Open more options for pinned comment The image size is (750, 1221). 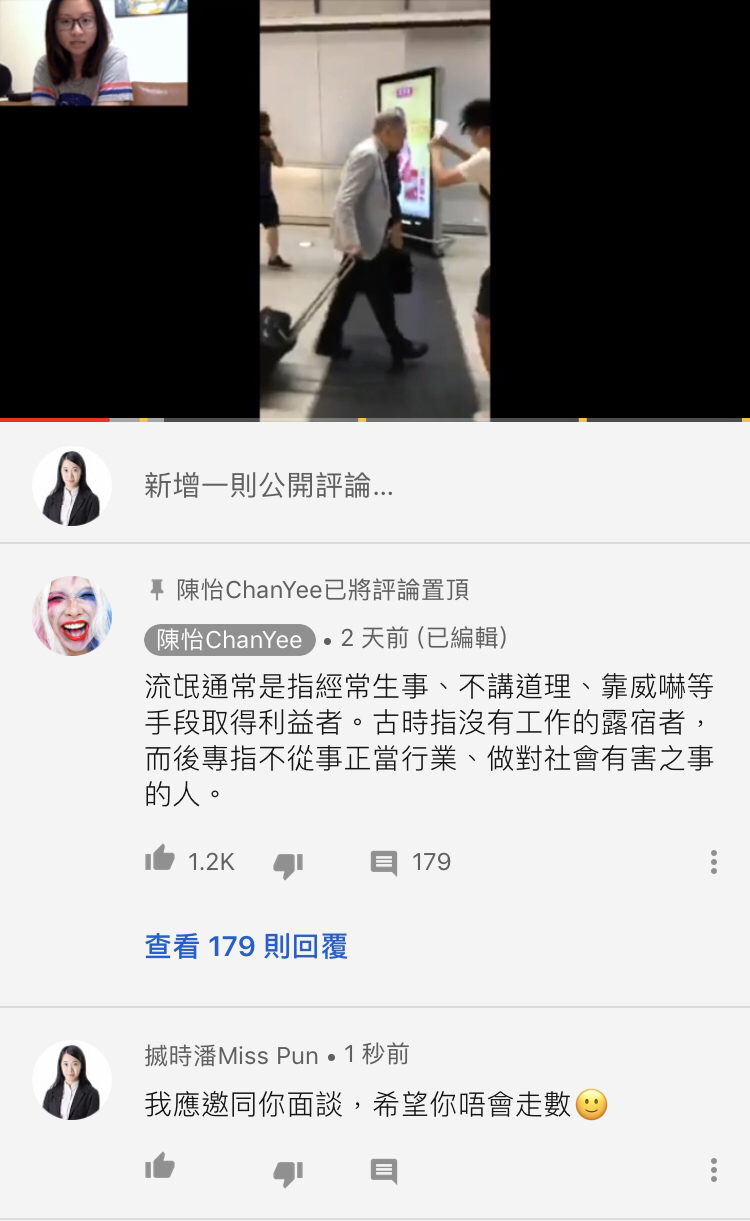[713, 862]
